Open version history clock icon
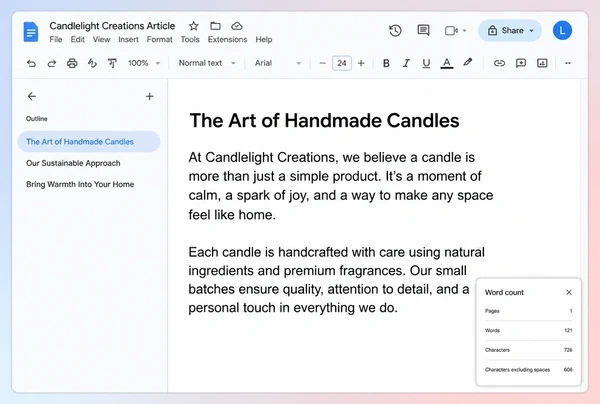 click(x=395, y=31)
